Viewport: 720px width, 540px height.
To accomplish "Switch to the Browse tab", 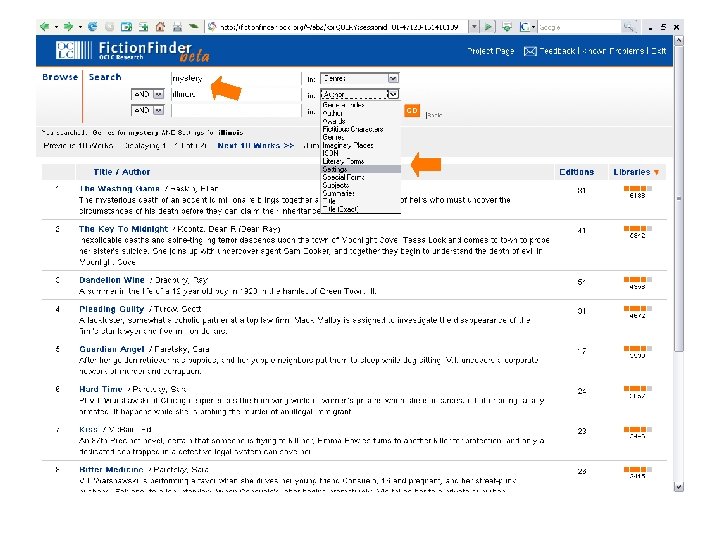I will 60,77.
